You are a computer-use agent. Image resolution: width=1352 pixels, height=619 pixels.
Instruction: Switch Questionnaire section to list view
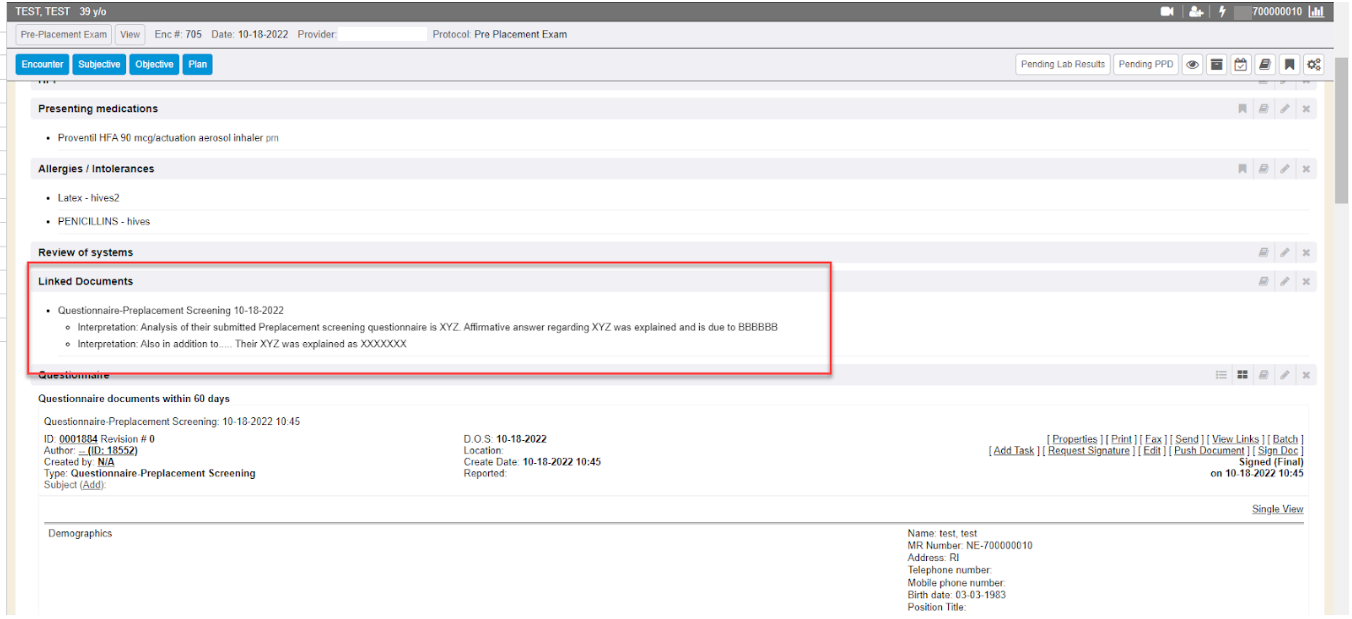coord(1221,375)
